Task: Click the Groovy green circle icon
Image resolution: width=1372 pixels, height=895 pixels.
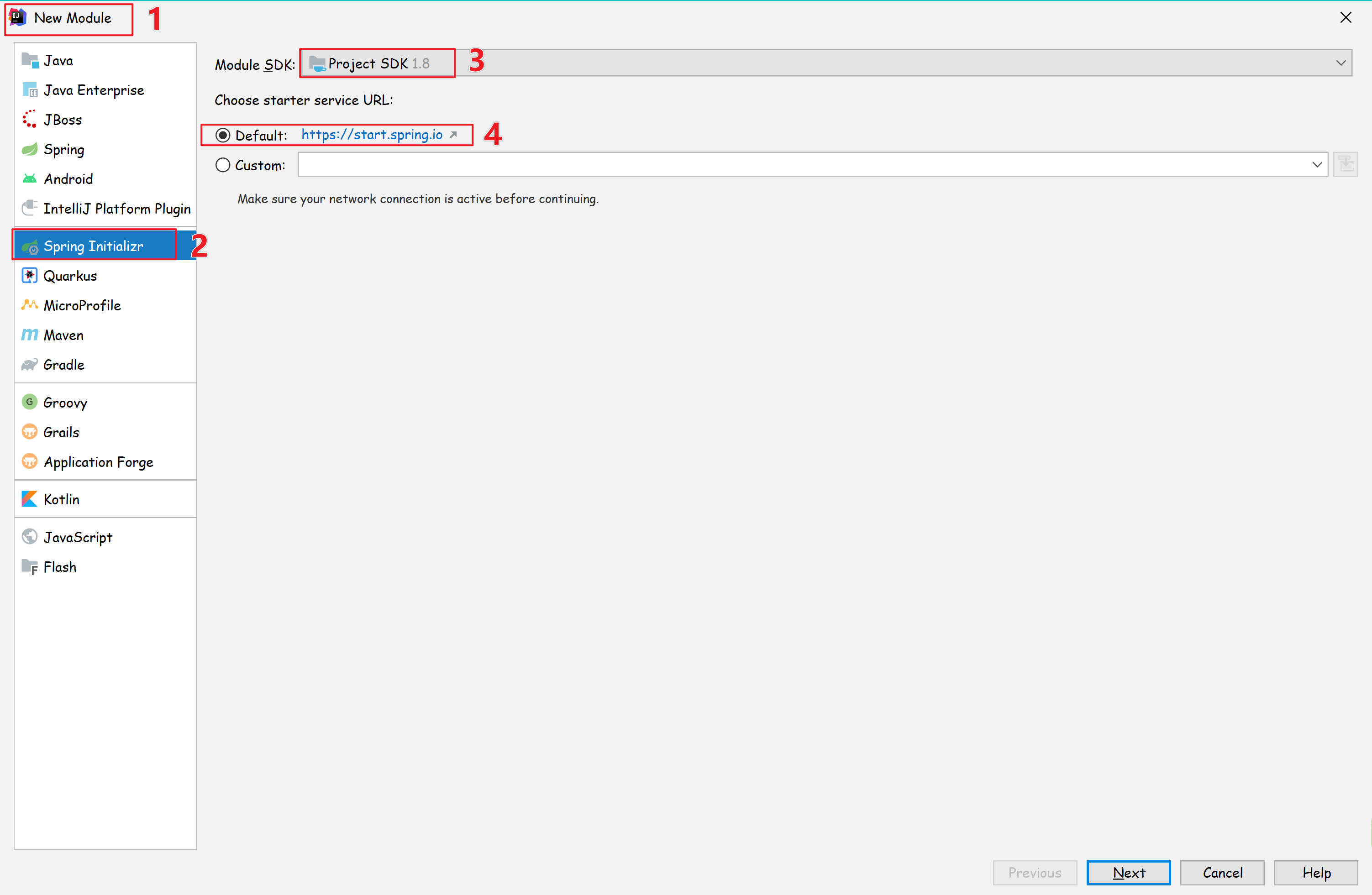Action: [29, 402]
